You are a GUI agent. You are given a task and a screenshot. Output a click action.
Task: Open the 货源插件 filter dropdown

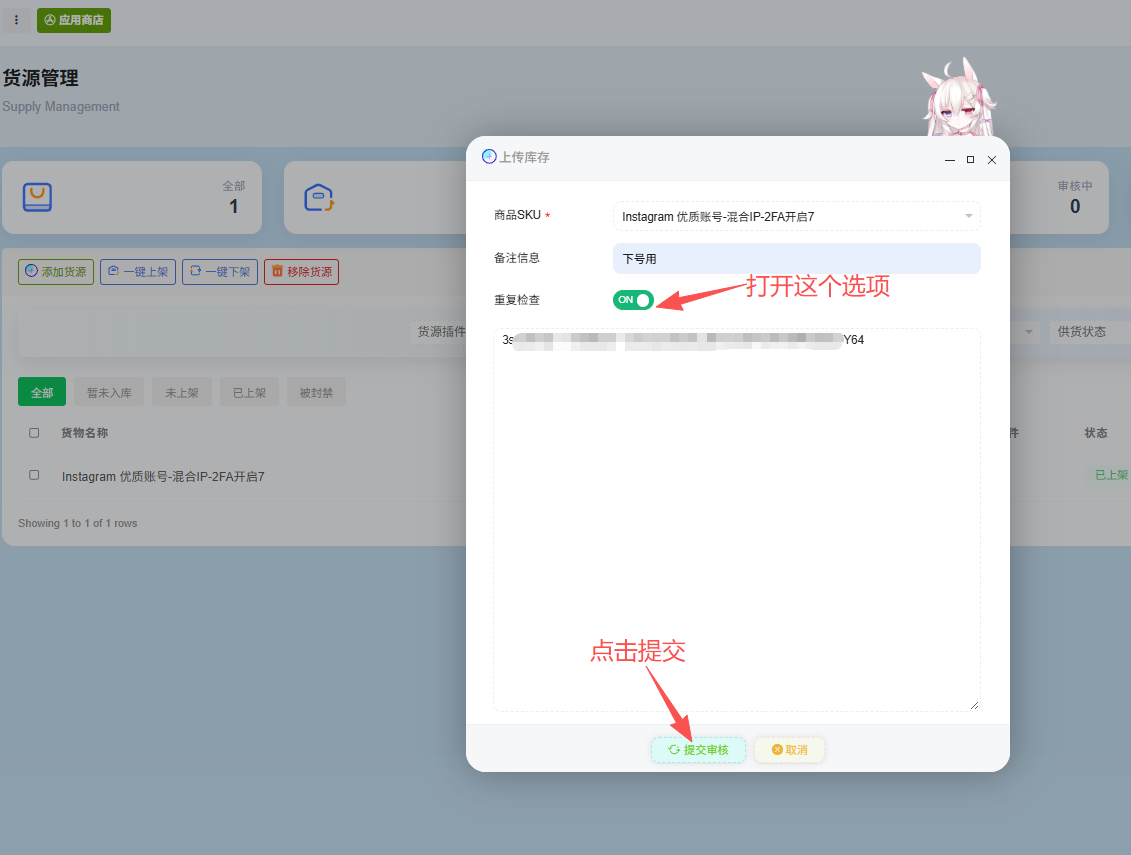[439, 332]
